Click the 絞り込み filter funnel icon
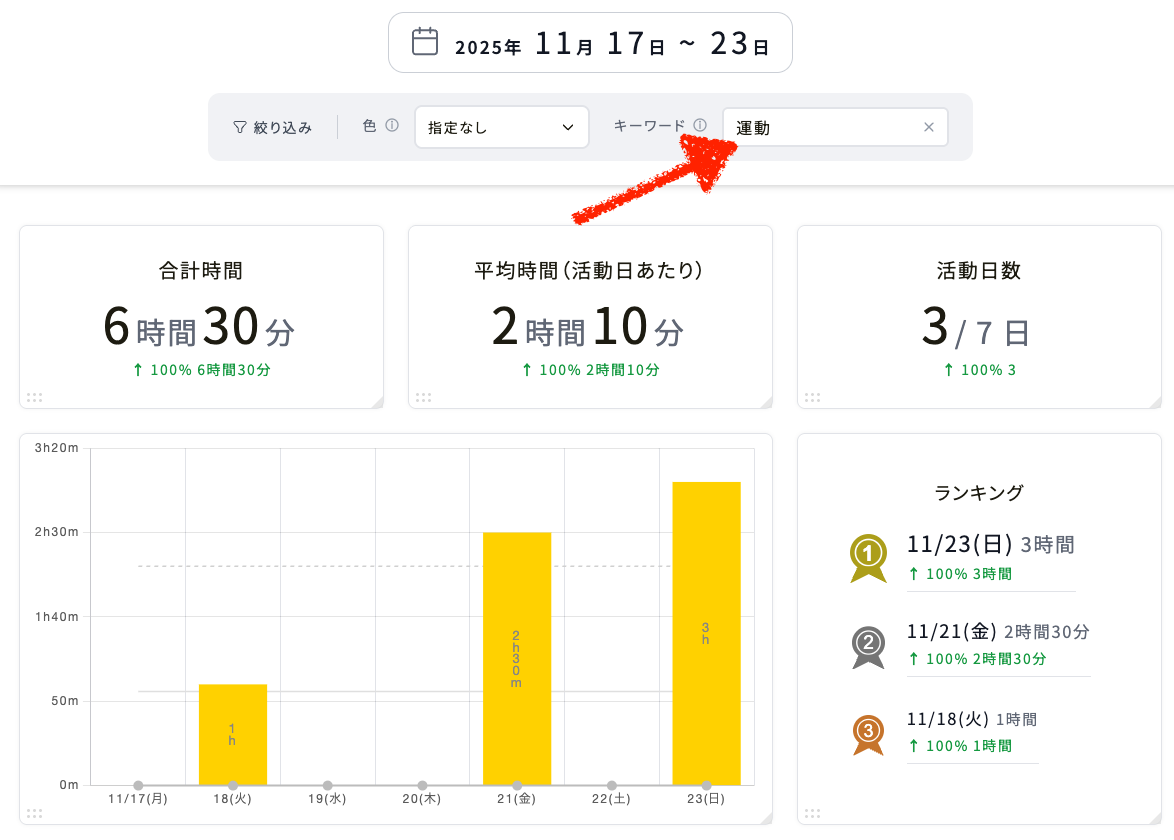Viewport: 1174px width, 840px height. pos(240,127)
